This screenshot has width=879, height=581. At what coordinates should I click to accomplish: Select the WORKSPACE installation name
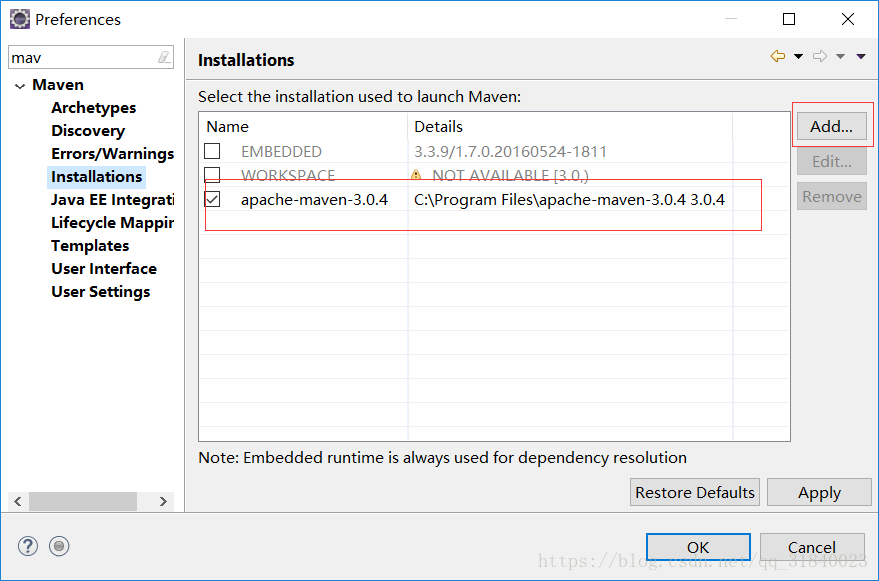click(x=288, y=175)
